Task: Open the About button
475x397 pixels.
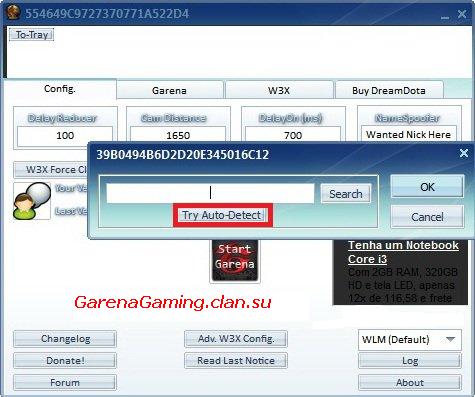Action: click(410, 382)
